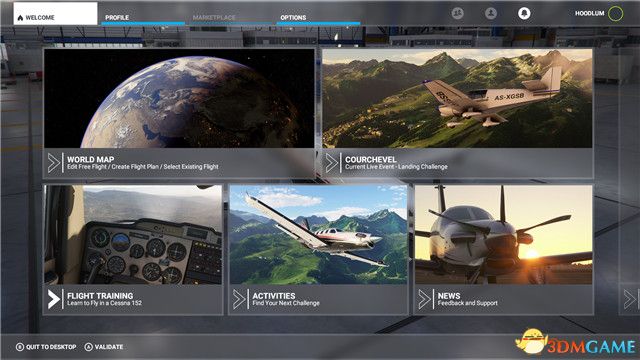Image resolution: width=640 pixels, height=360 pixels.
Task: Click the Courchevel chevron arrow icon
Action: pos(331,163)
